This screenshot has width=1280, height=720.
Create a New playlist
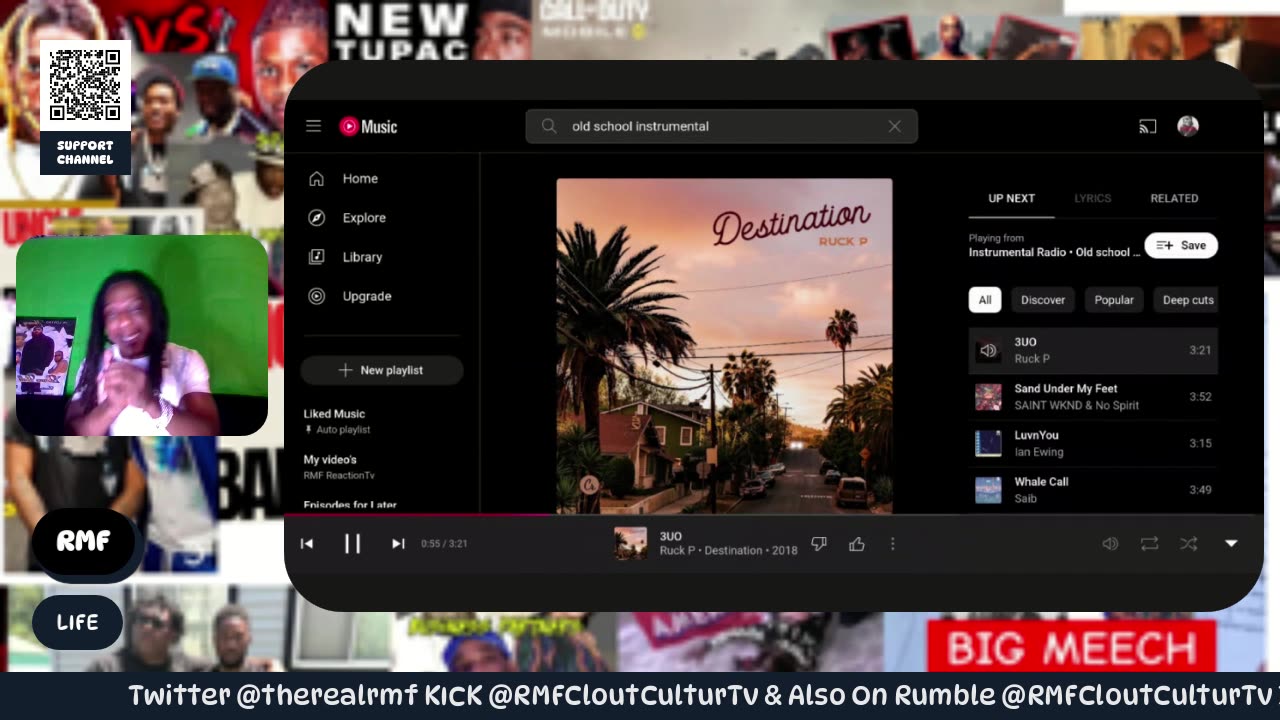point(381,370)
